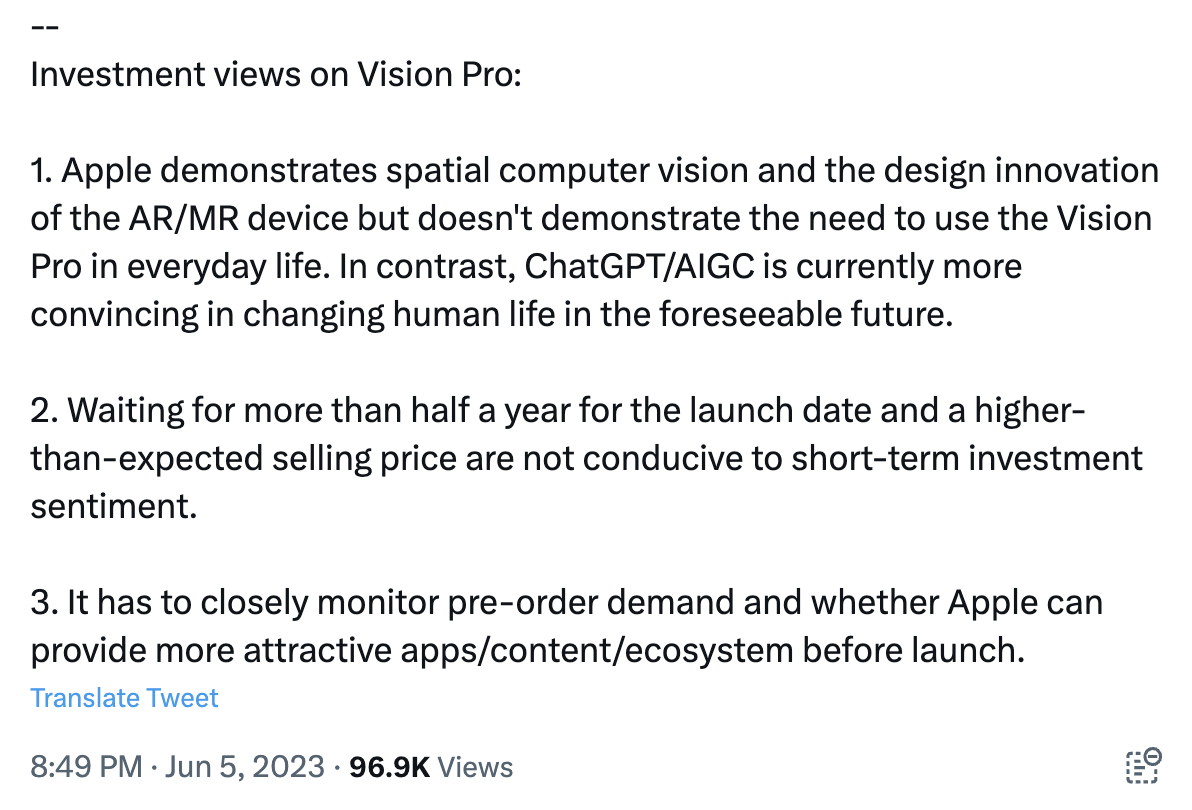
Task: Click the word Views beside the count
Action: click(x=475, y=767)
